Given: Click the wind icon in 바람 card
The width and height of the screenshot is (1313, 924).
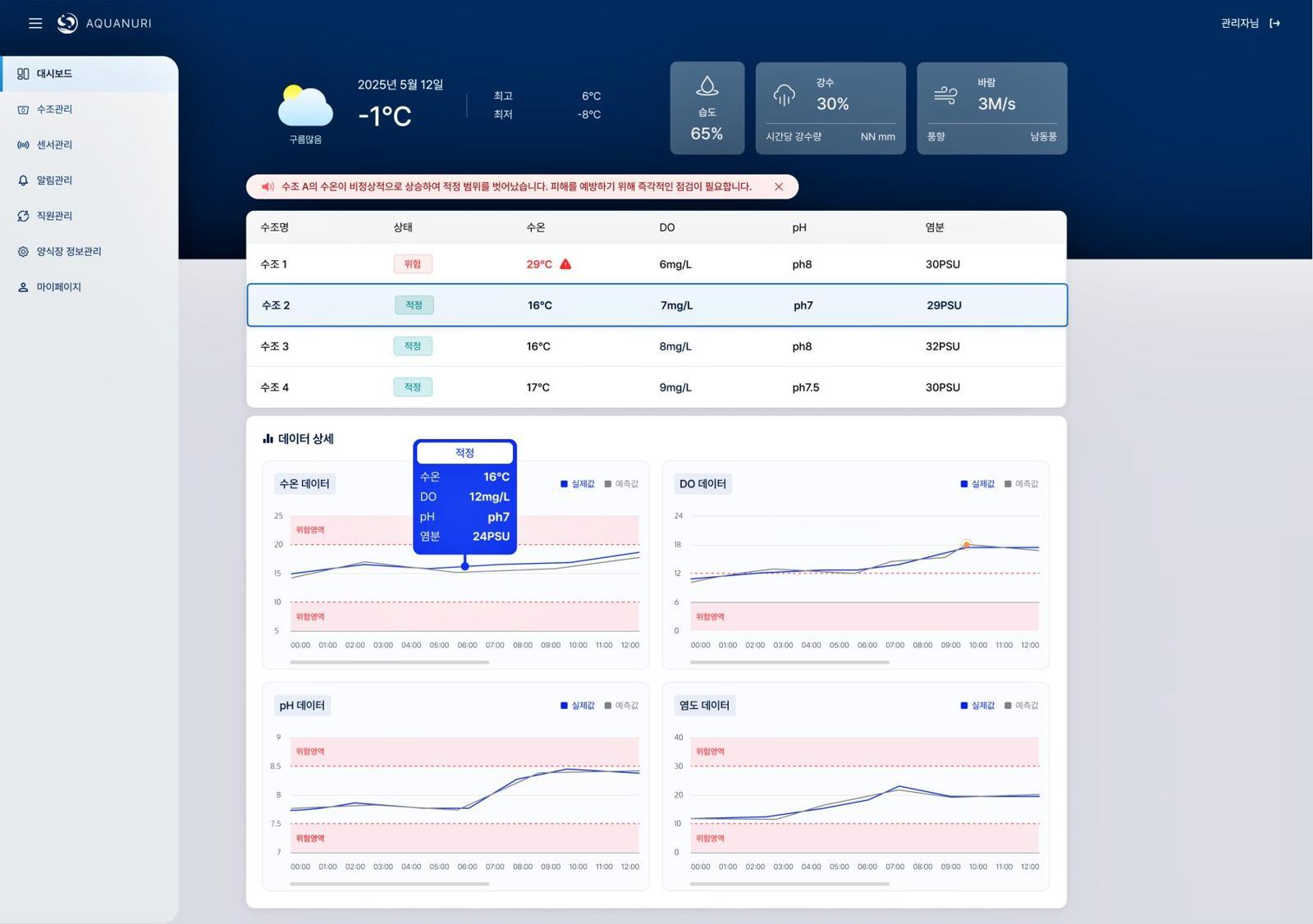Looking at the screenshot, I should pos(945,95).
